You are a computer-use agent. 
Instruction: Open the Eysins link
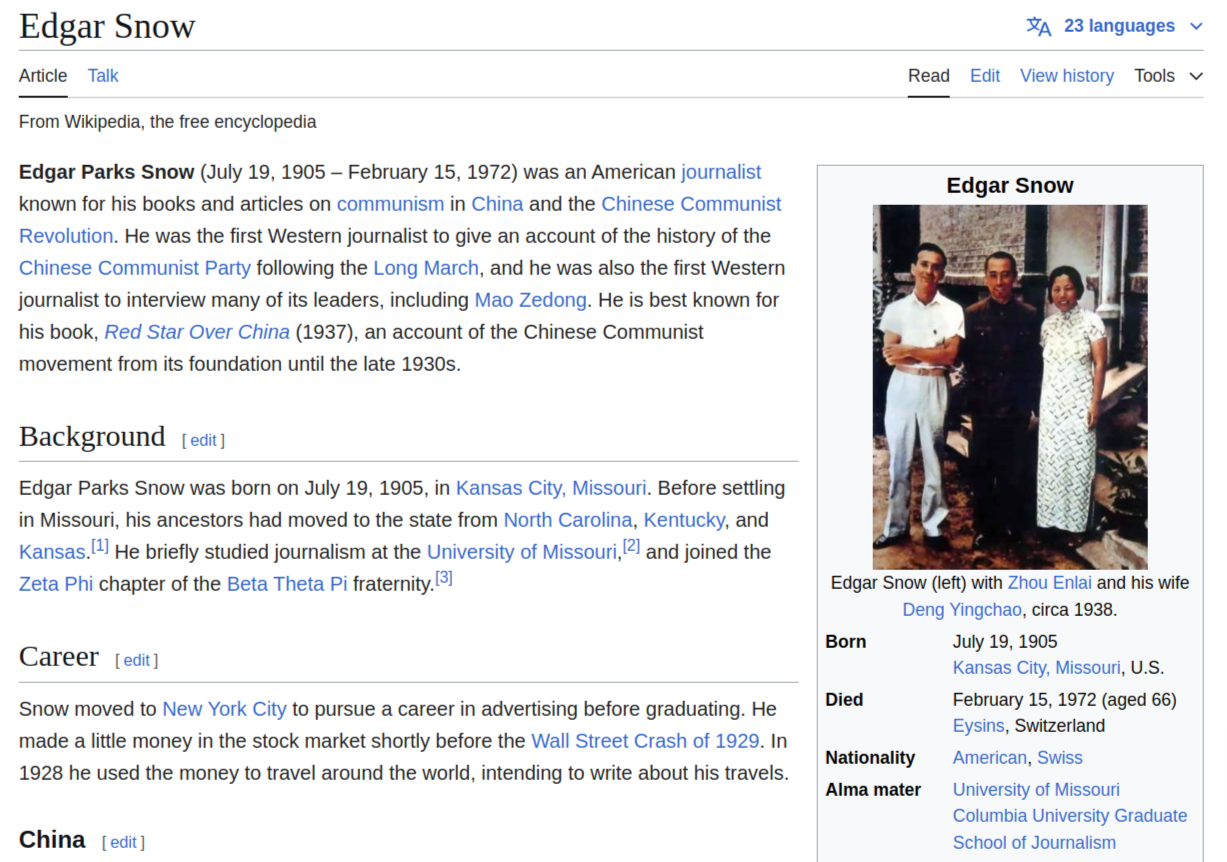tap(979, 726)
